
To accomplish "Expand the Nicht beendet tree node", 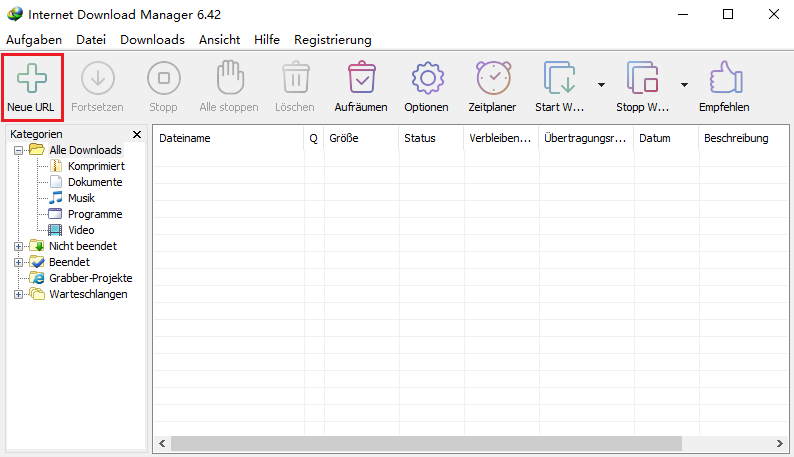I will (x=19, y=246).
